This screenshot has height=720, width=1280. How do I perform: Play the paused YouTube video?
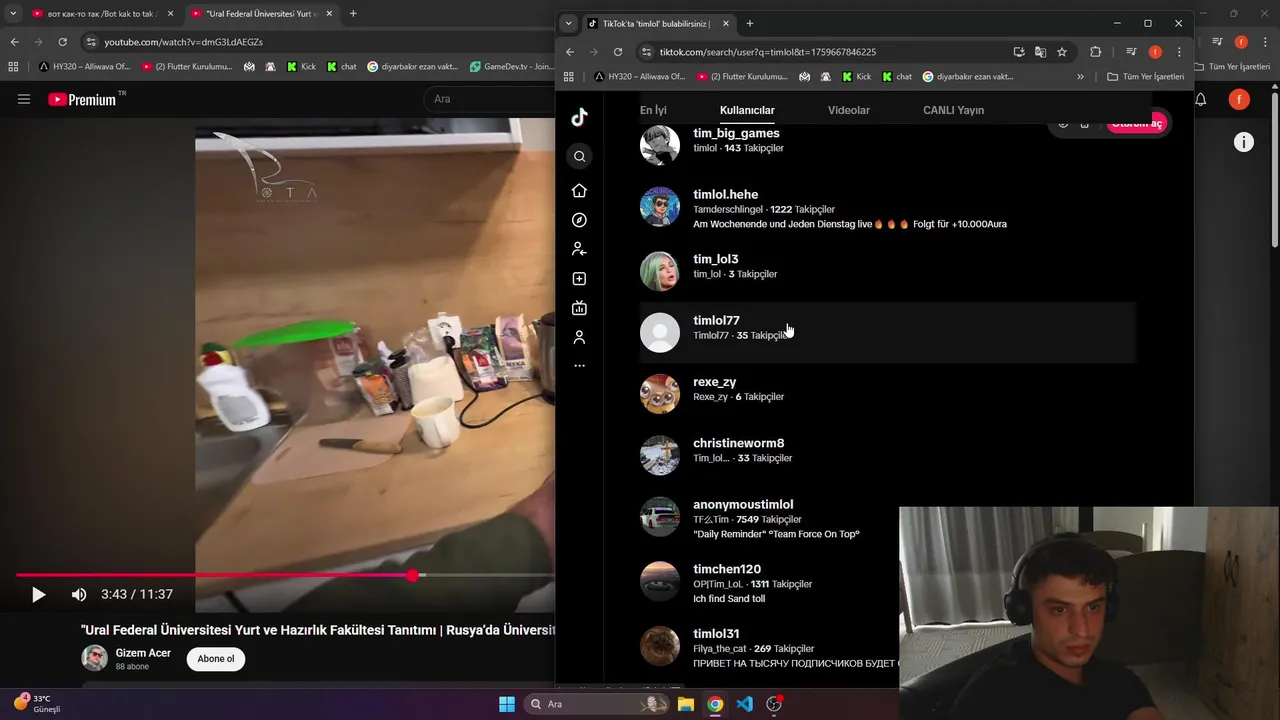[38, 594]
